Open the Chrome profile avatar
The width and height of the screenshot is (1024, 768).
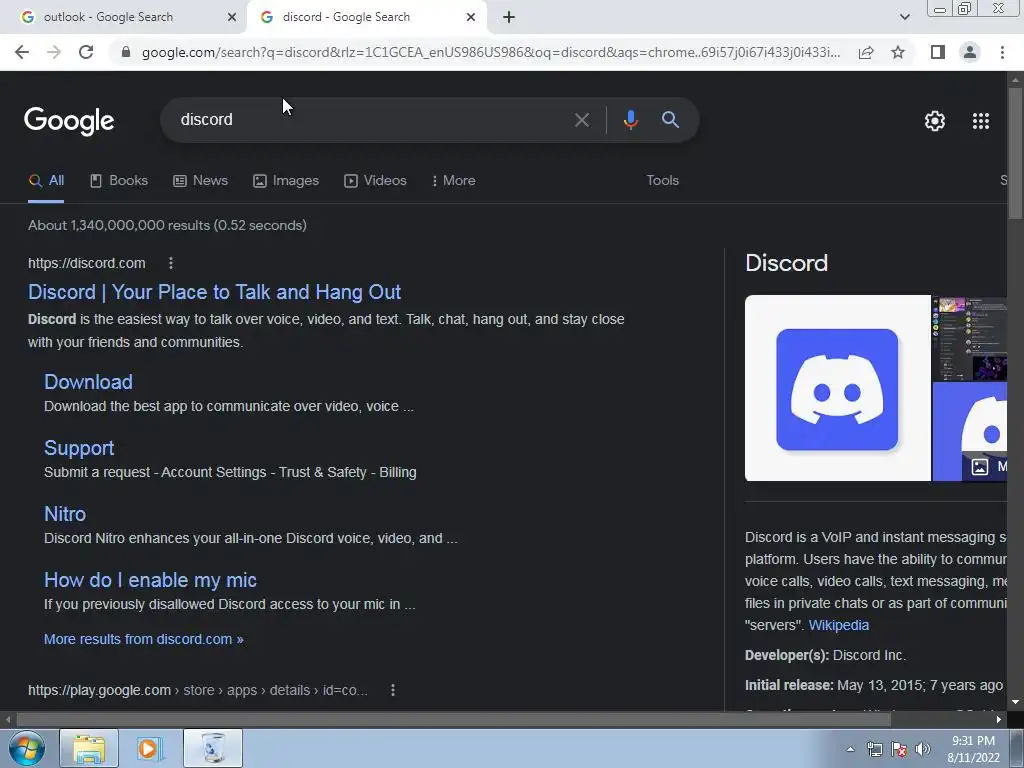pos(970,52)
